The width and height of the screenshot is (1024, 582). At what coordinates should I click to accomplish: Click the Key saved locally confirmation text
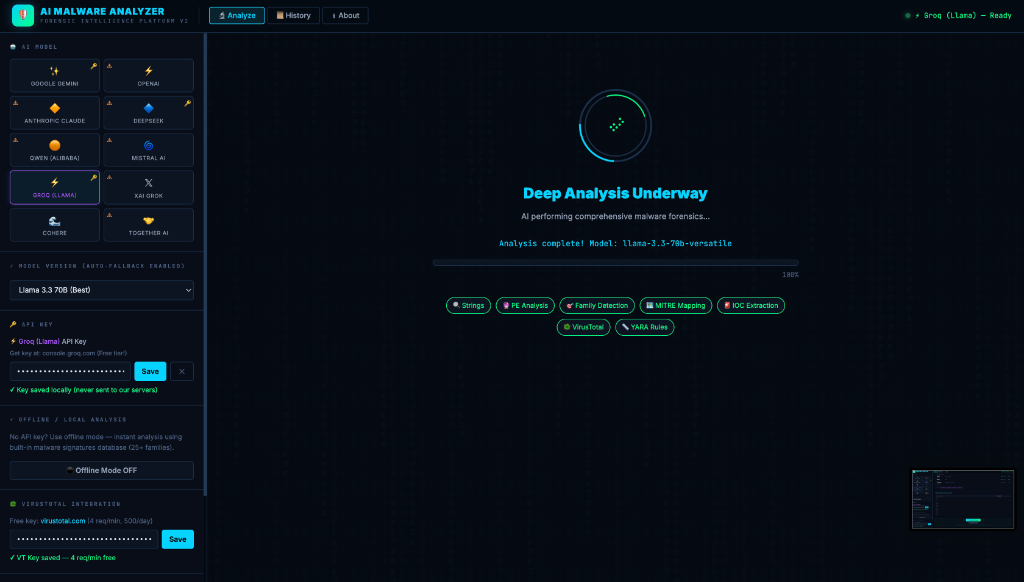tap(84, 390)
